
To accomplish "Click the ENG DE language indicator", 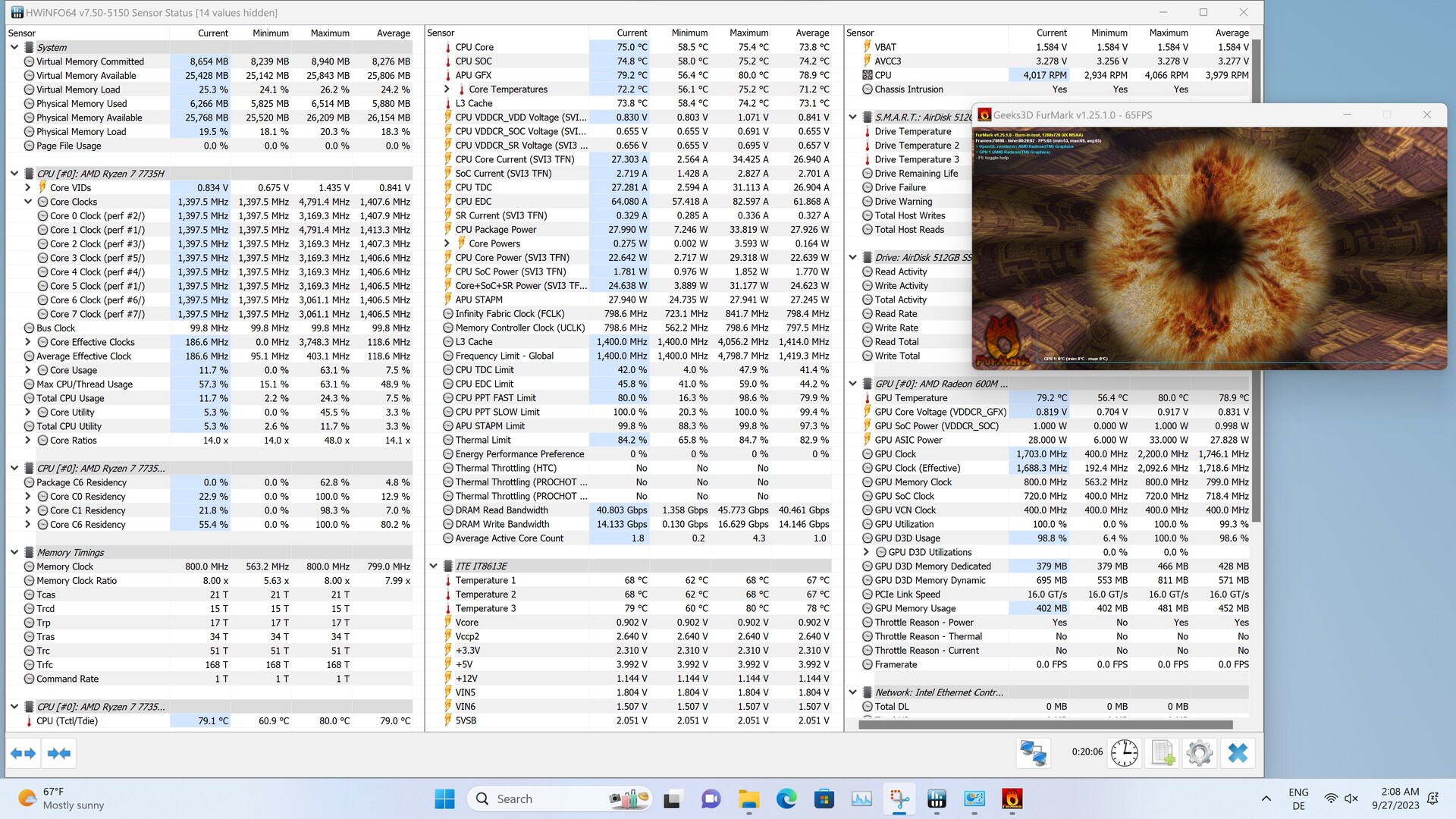I will click(1298, 799).
